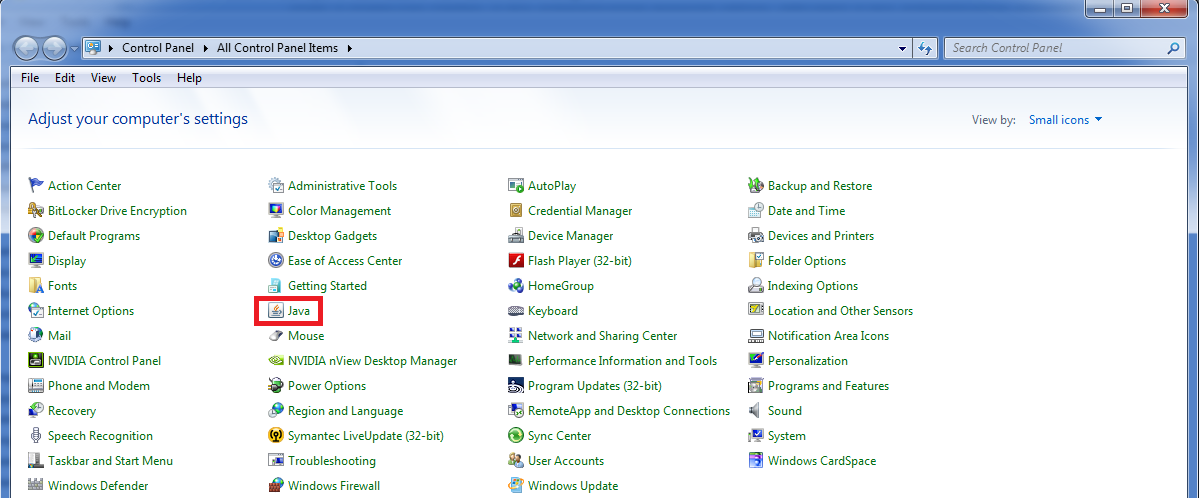Open the System link

(x=786, y=435)
